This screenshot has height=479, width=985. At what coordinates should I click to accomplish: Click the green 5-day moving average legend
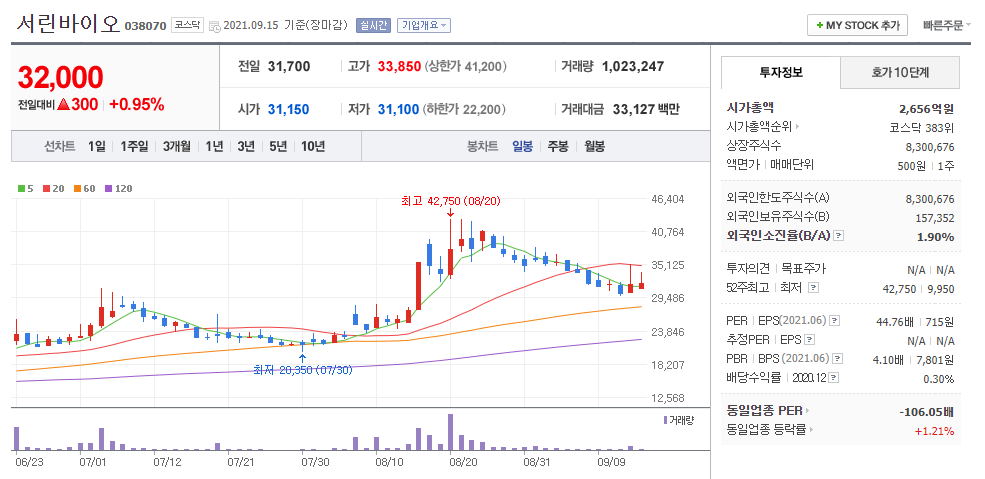point(25,188)
